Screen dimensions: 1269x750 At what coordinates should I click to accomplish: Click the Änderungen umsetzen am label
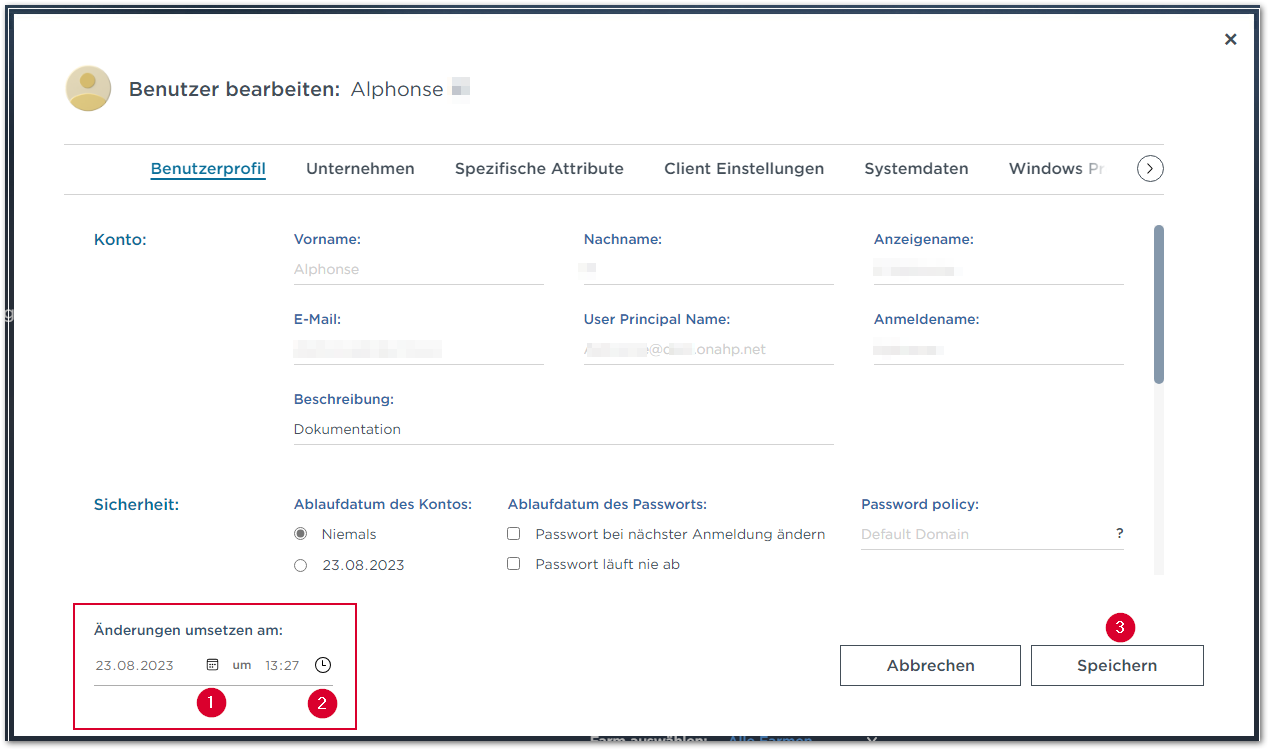(x=189, y=630)
